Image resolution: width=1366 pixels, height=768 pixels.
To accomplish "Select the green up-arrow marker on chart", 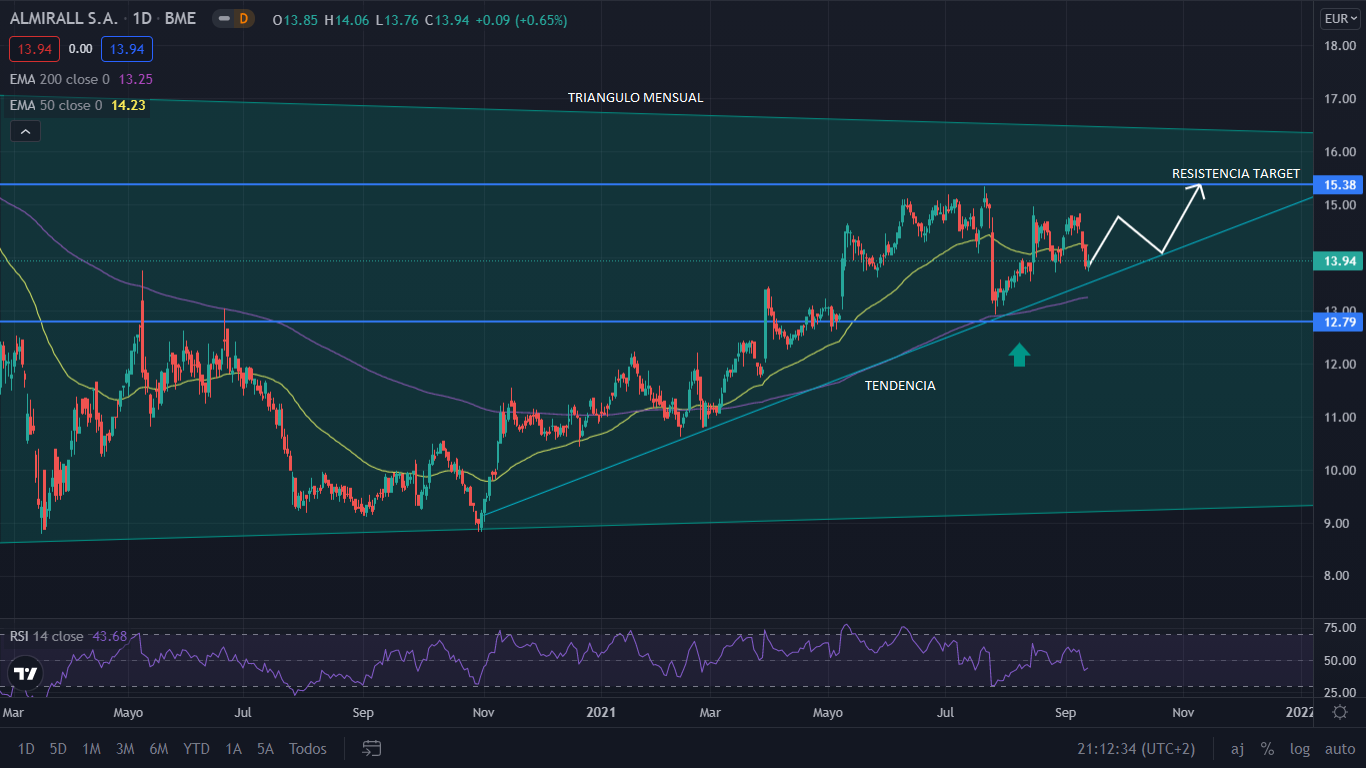I will tap(1018, 354).
